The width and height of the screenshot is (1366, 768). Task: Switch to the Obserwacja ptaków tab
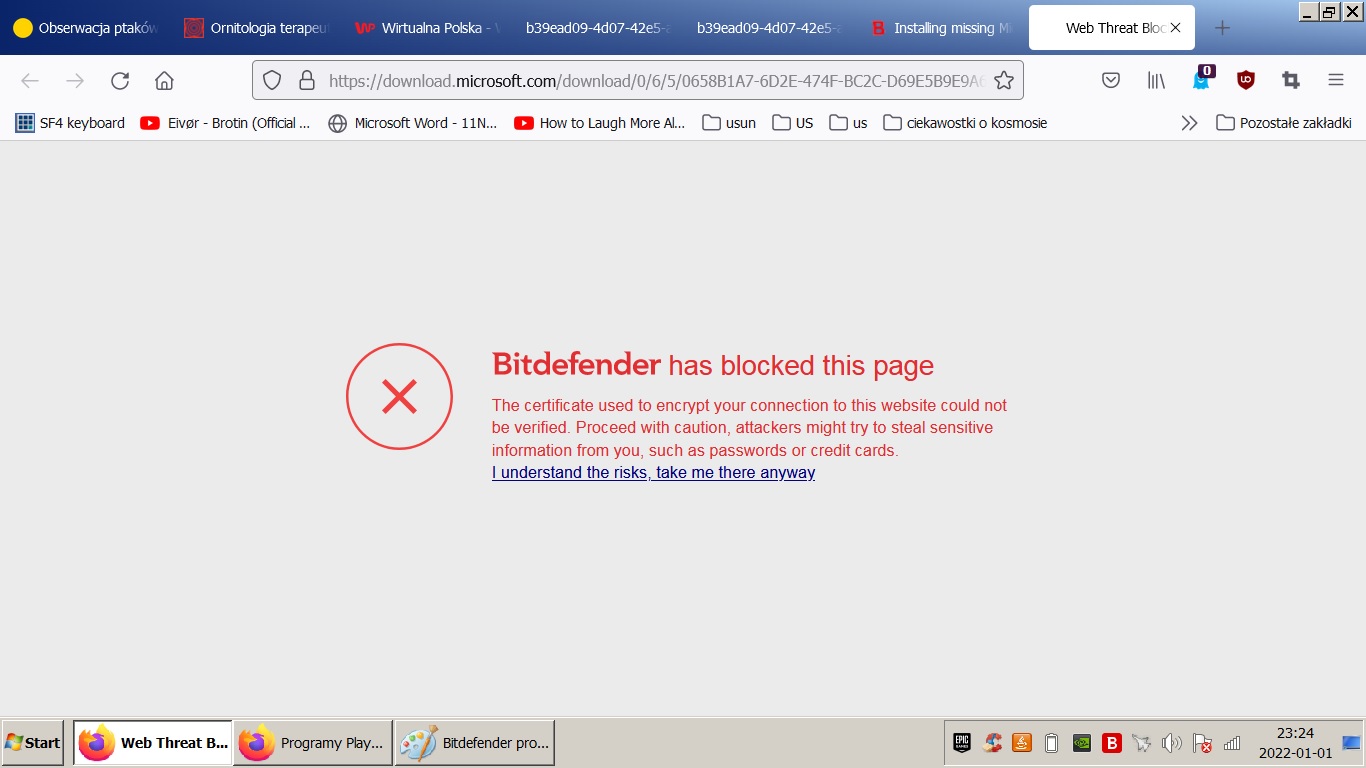tap(86, 28)
